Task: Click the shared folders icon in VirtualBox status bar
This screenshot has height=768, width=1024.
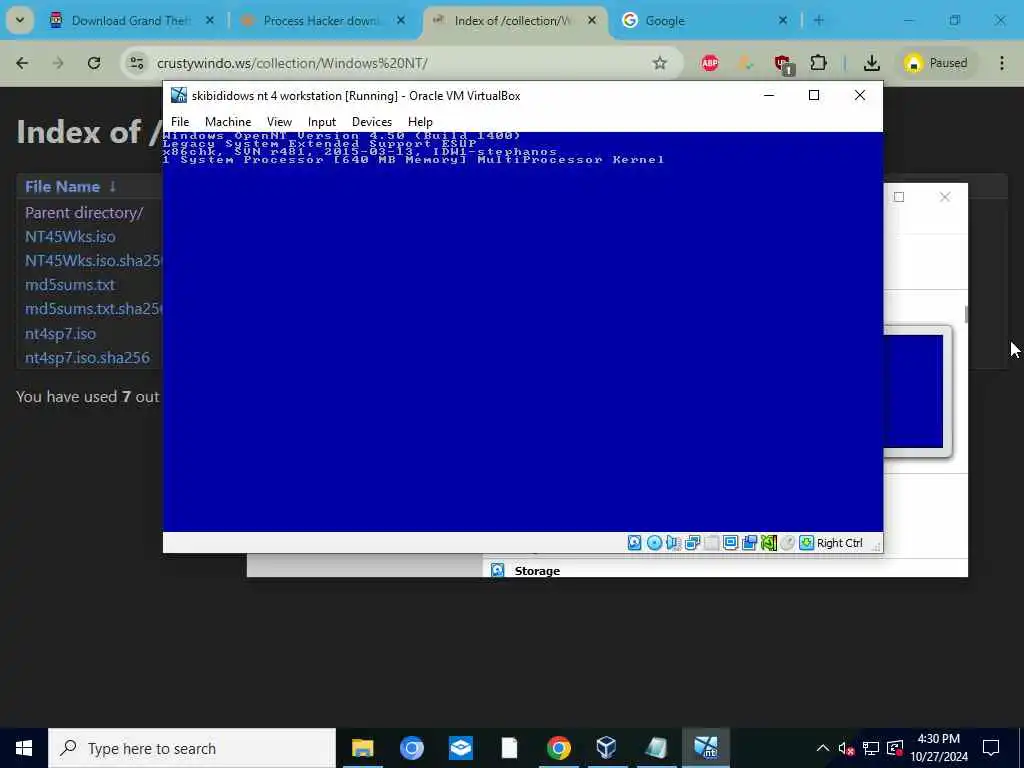Action: (750, 543)
